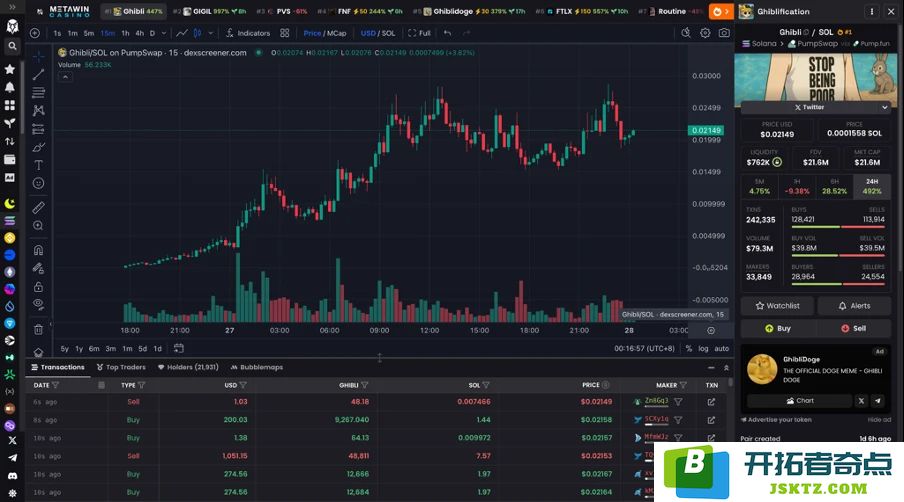
Task: Toggle USD / SOL quote currency
Action: 378,33
